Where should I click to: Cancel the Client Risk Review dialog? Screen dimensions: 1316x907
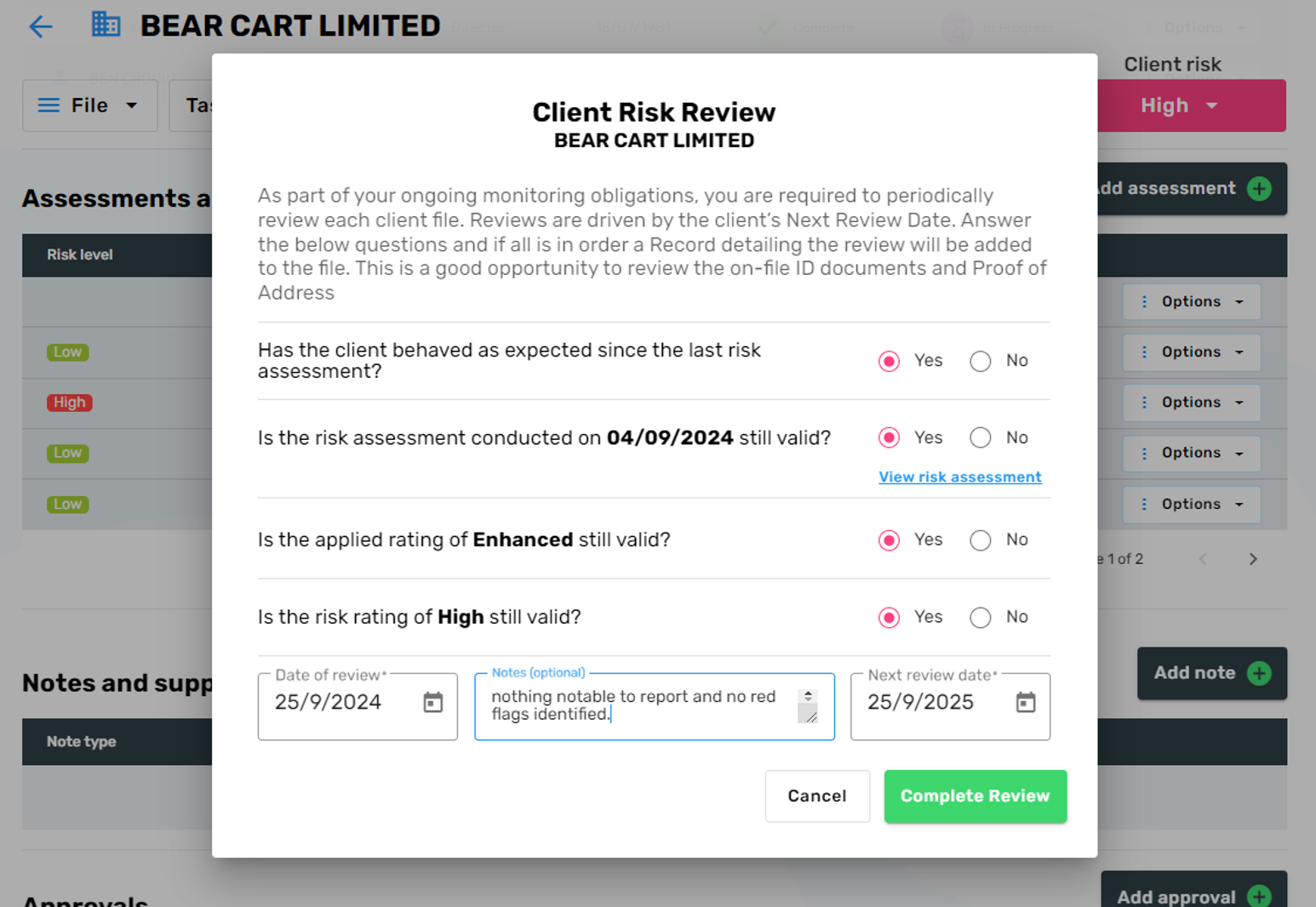tap(816, 796)
